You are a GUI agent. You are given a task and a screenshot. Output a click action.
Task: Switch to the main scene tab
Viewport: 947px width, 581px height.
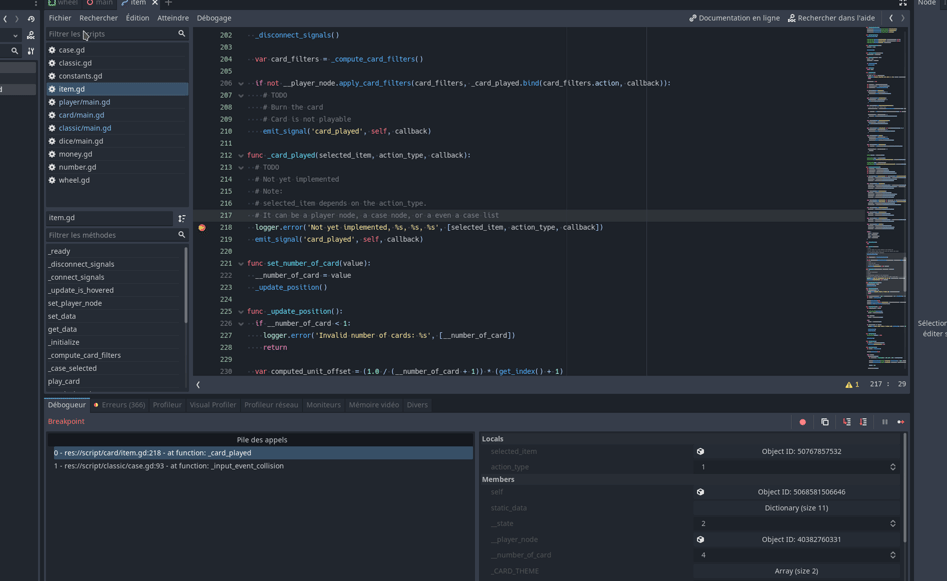98,3
